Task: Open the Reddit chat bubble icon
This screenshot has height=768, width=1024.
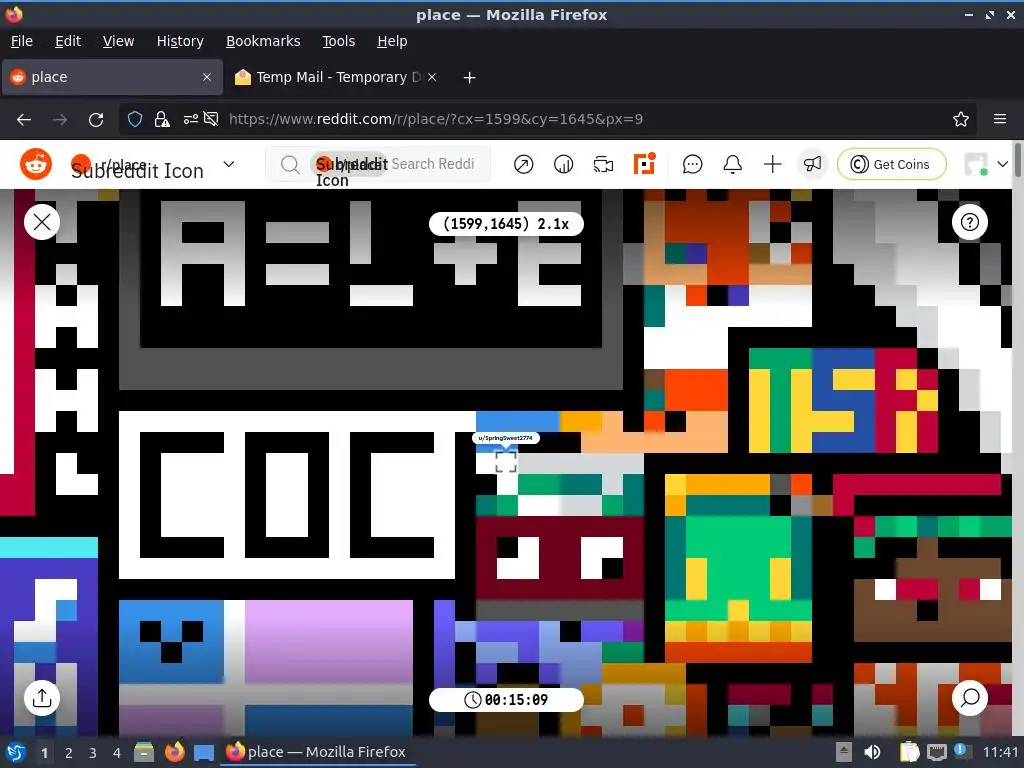Action: [x=692, y=165]
